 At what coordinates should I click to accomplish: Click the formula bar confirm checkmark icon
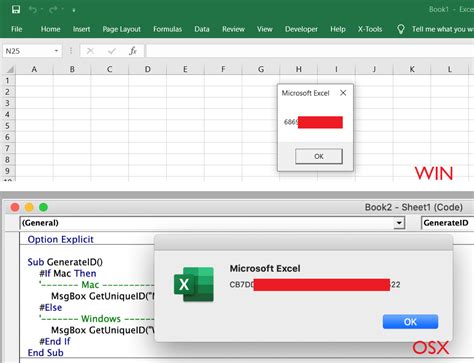pyautogui.click(x=112, y=51)
